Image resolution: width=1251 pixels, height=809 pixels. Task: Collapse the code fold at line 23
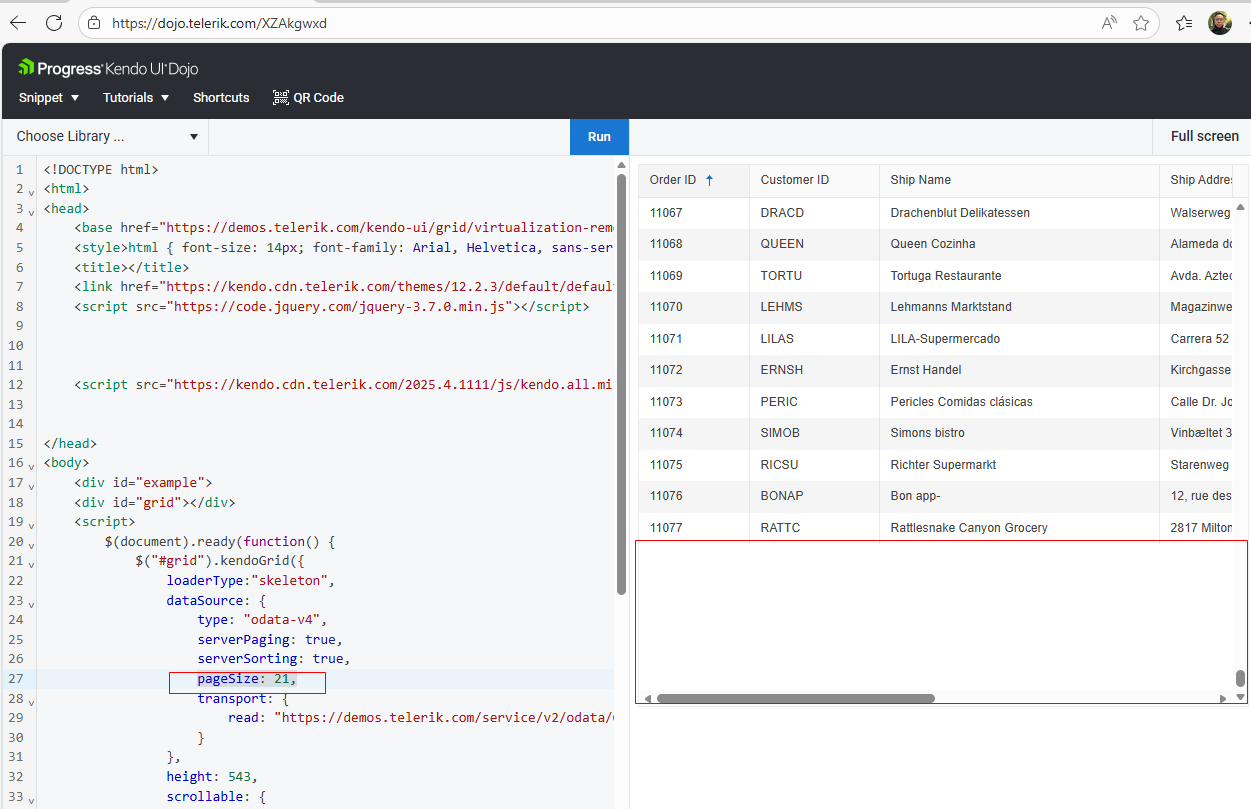coord(32,603)
